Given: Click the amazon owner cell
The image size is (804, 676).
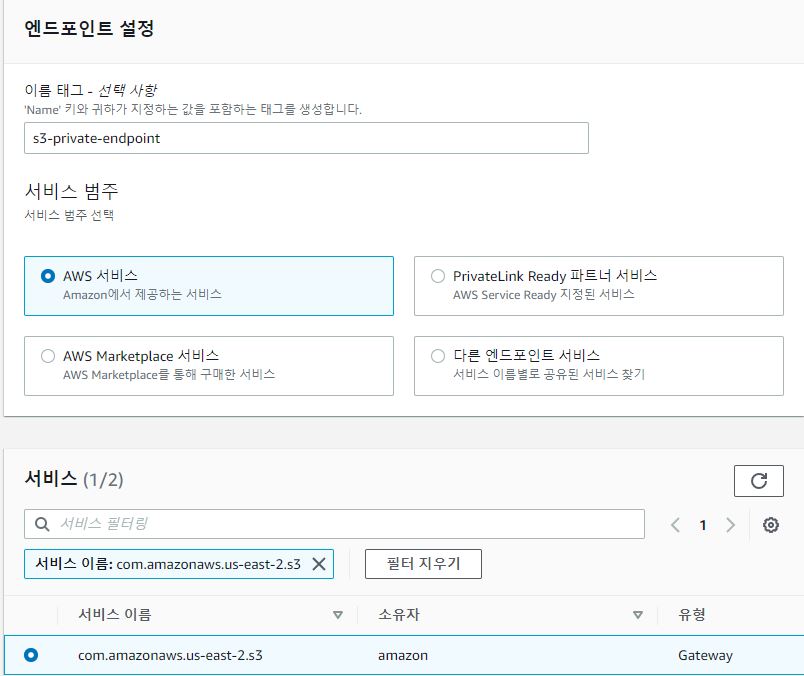Looking at the screenshot, I should 403,655.
